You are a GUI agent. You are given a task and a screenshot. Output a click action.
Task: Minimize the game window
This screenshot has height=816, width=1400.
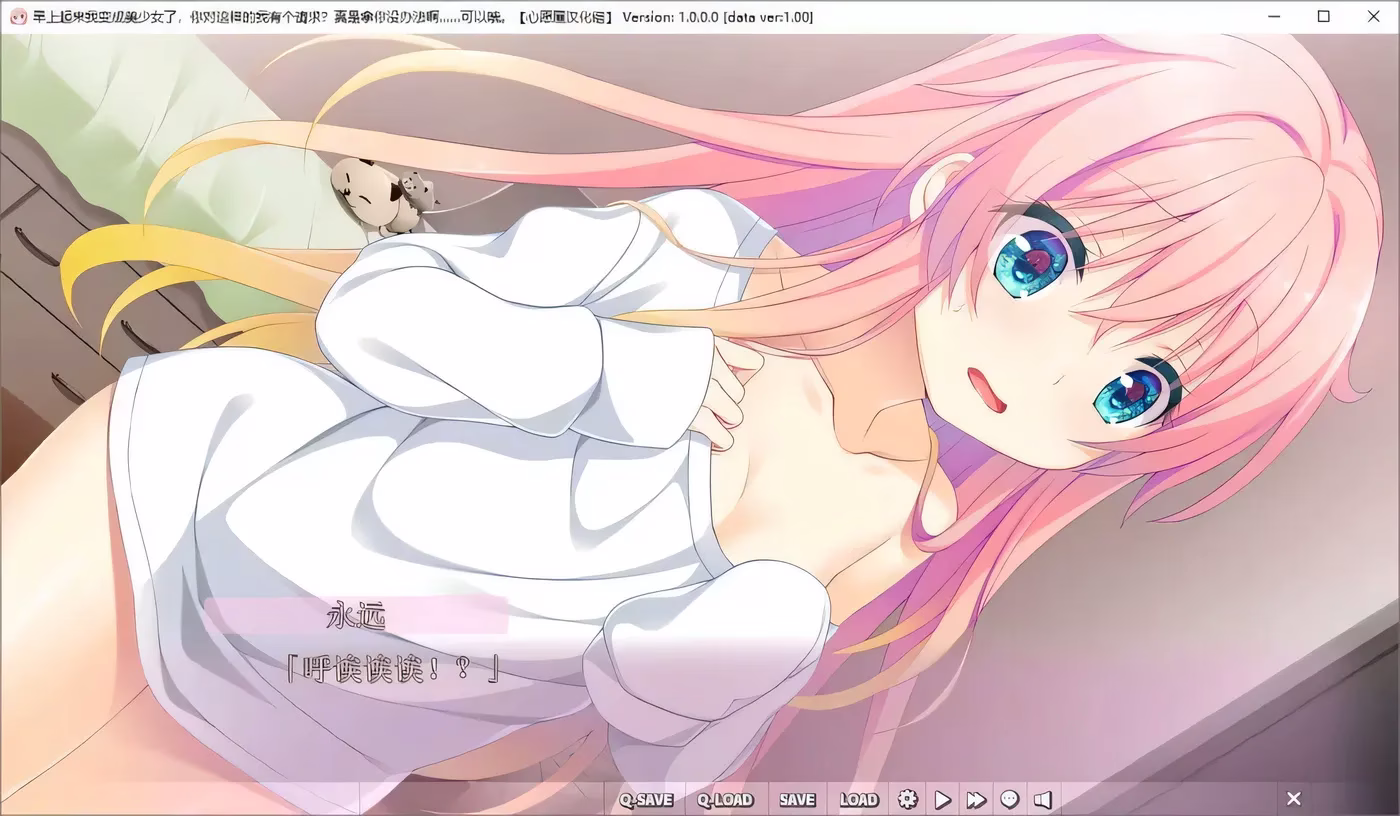[1275, 17]
